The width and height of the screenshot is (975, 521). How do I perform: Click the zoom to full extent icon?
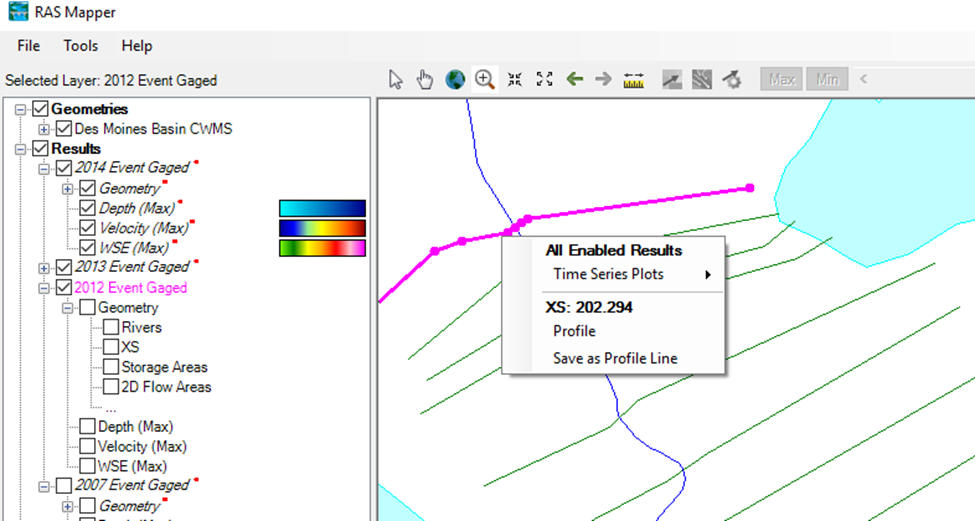544,80
